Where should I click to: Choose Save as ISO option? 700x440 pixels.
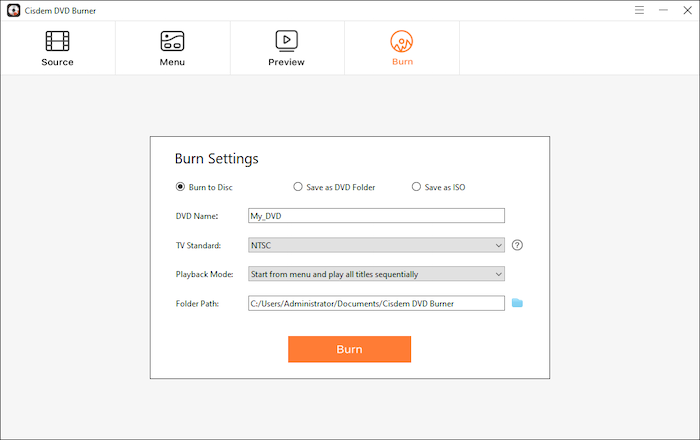(438, 187)
